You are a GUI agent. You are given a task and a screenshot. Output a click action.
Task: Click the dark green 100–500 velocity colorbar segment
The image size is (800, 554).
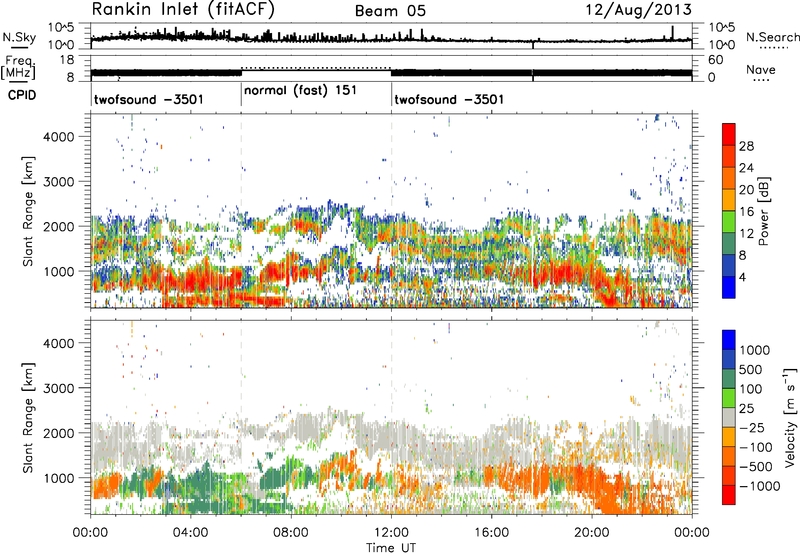coord(729,379)
